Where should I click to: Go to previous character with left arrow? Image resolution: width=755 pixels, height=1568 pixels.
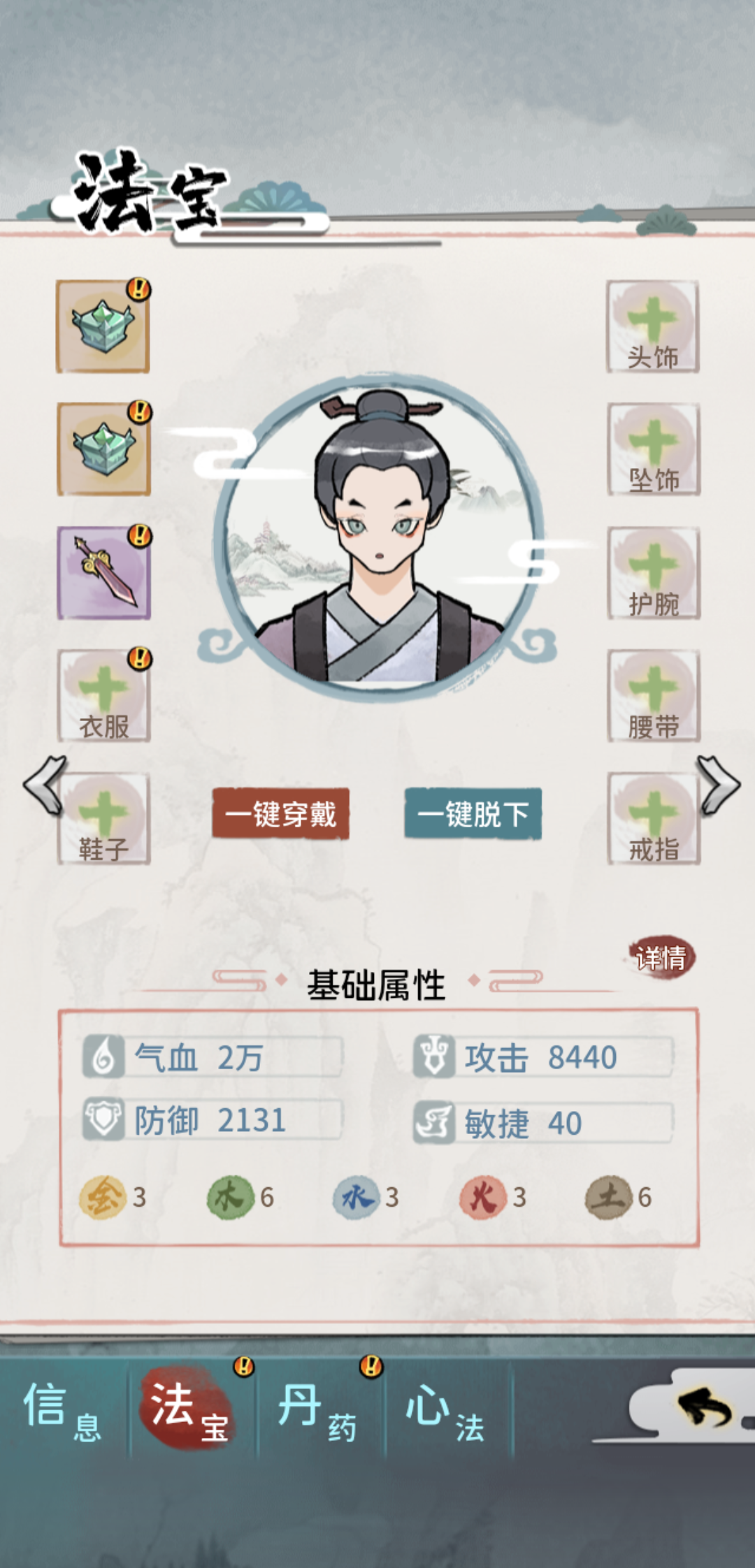[45, 785]
